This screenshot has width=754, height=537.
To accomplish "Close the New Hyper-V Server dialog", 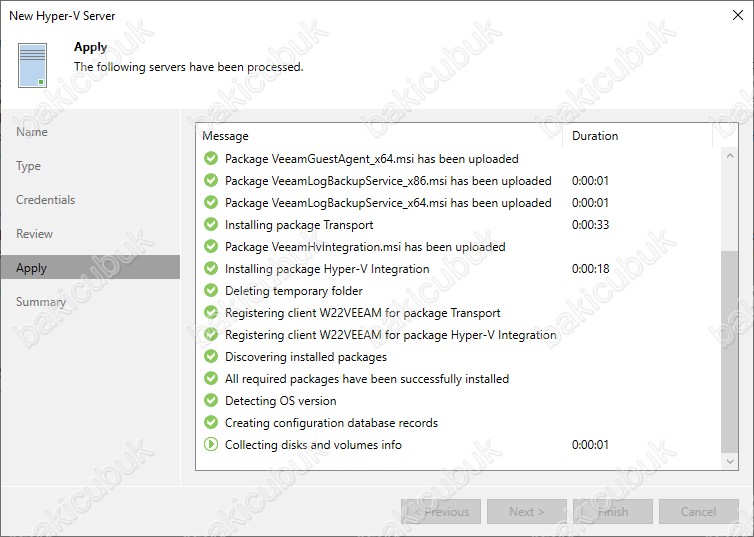I will [738, 15].
